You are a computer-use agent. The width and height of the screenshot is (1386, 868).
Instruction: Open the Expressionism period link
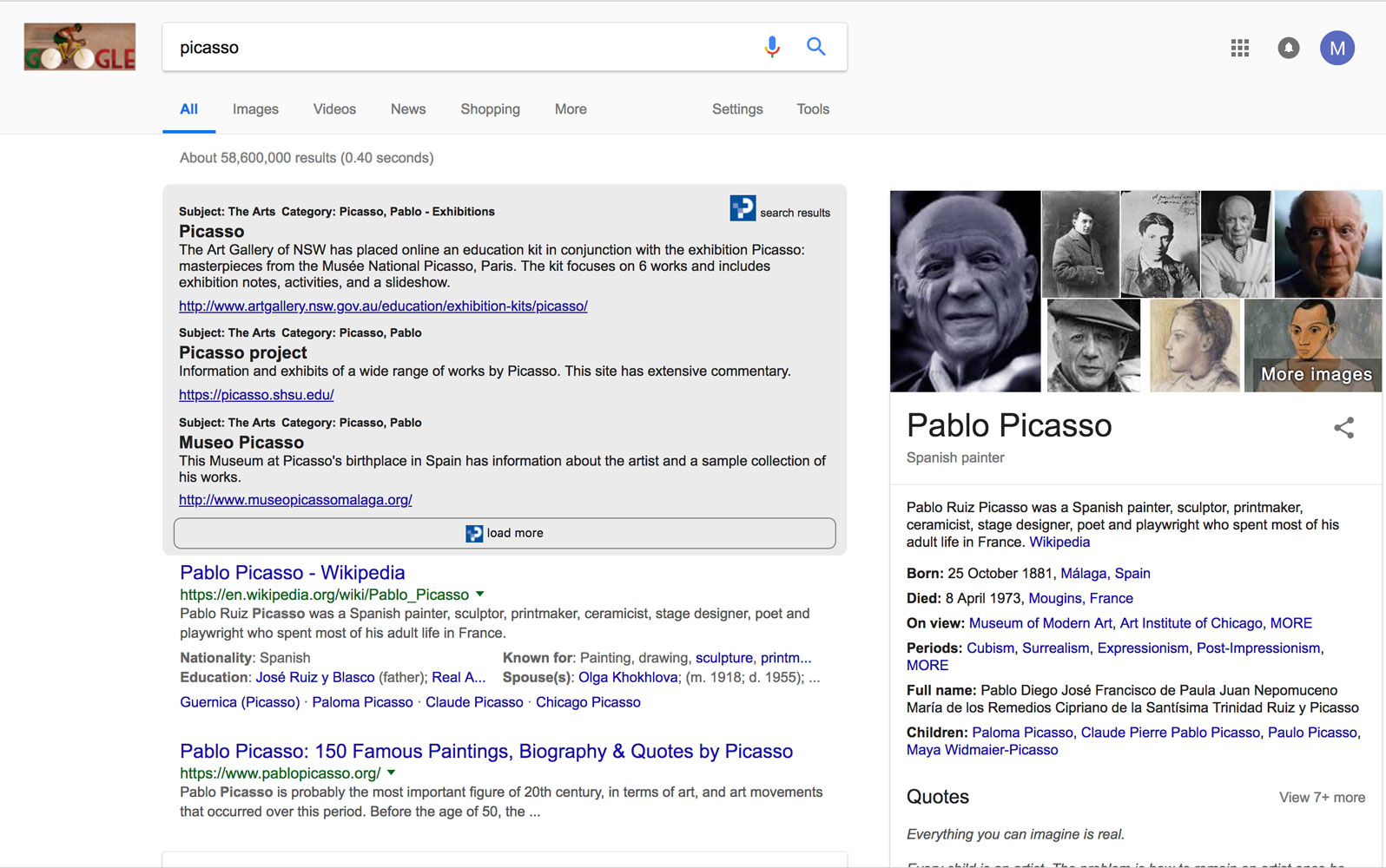coord(1143,648)
